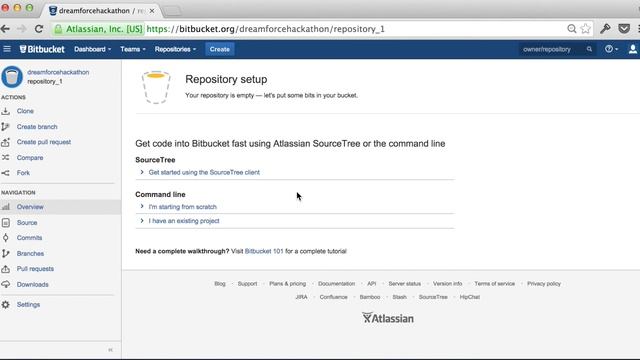The width and height of the screenshot is (640, 360).
Task: Go to Commits in navigation
Action: pyautogui.click(x=29, y=238)
